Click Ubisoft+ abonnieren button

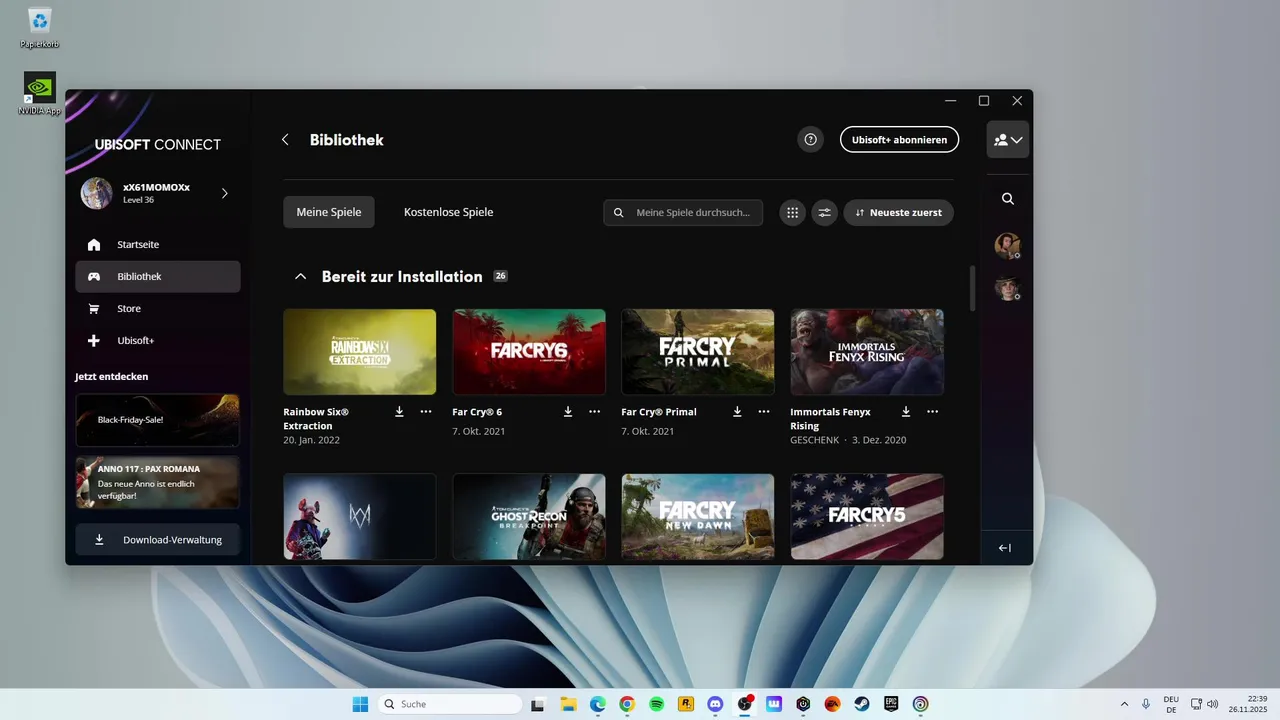tap(899, 139)
